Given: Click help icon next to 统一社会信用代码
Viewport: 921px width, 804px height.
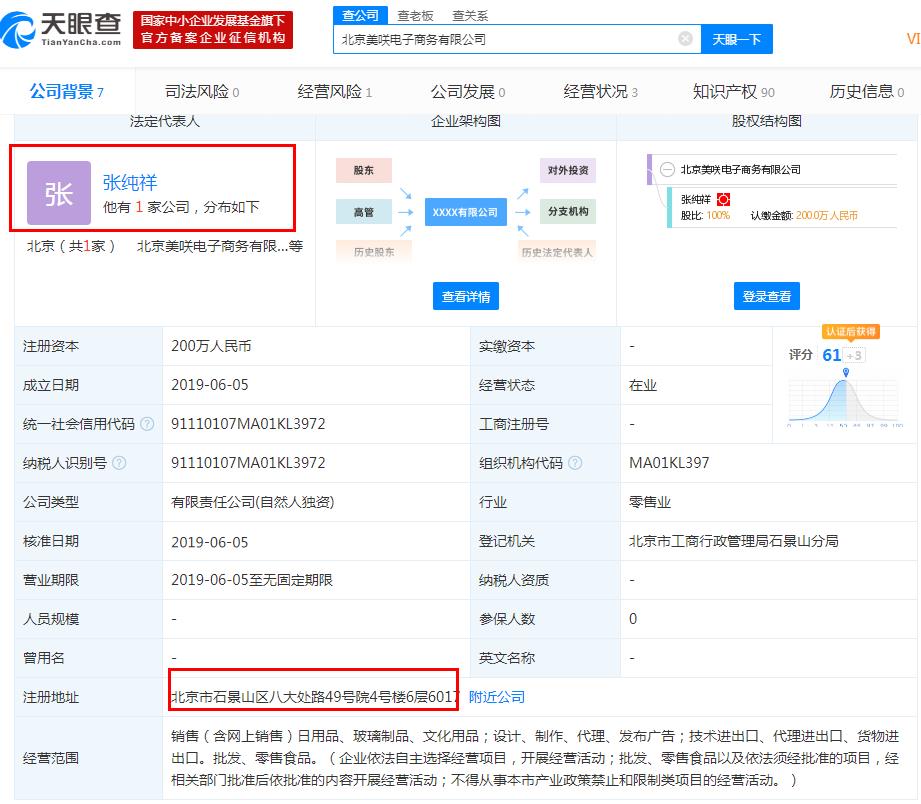Looking at the screenshot, I should point(148,424).
